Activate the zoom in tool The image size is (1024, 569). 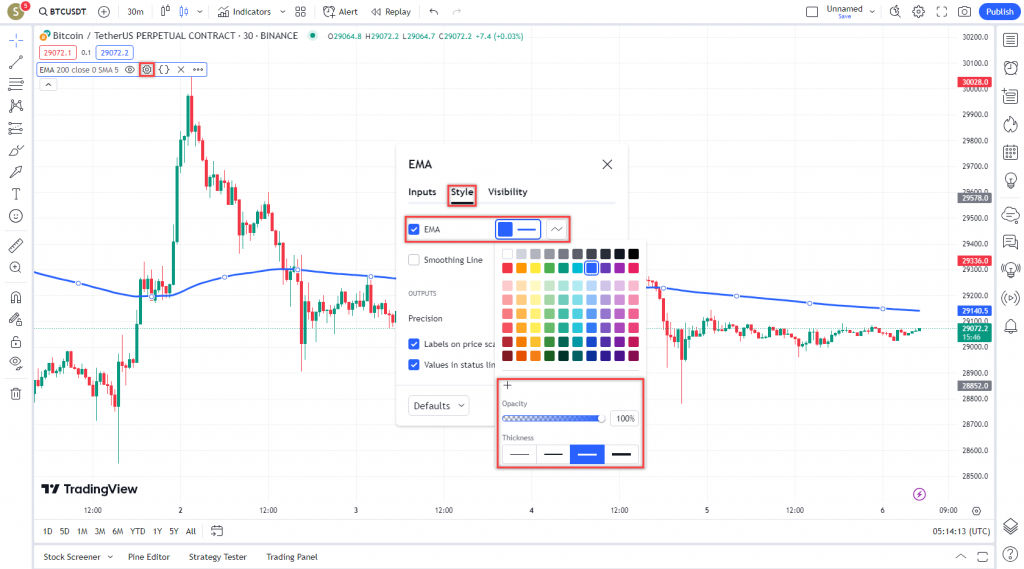pyautogui.click(x=16, y=268)
